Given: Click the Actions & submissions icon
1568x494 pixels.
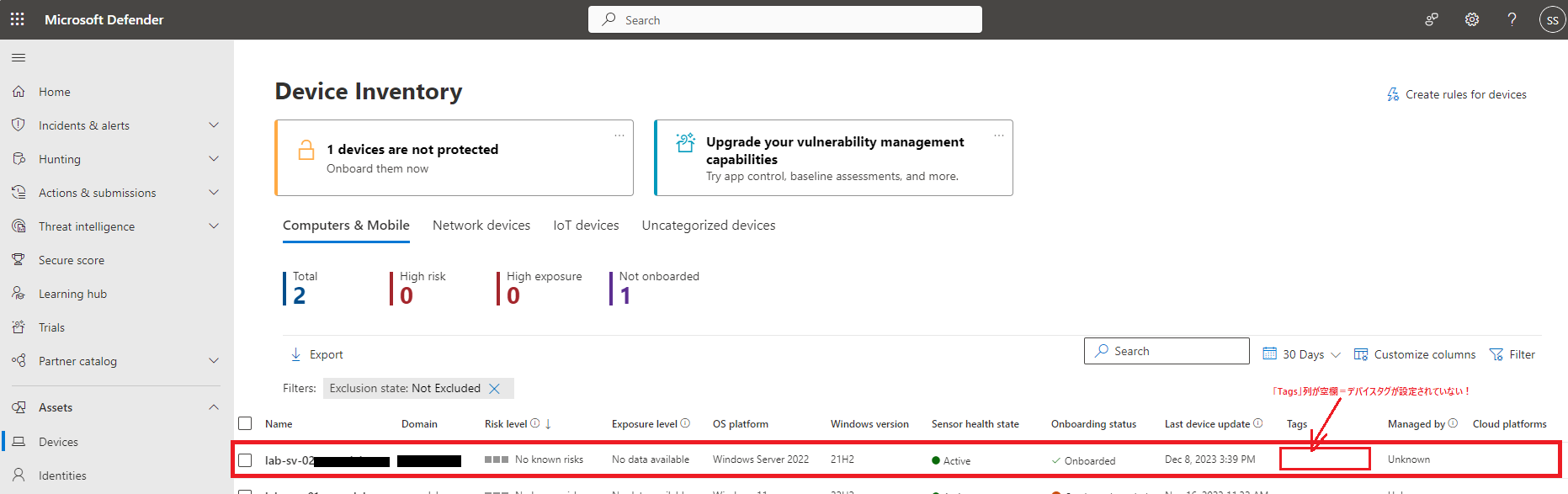Looking at the screenshot, I should coord(19,192).
